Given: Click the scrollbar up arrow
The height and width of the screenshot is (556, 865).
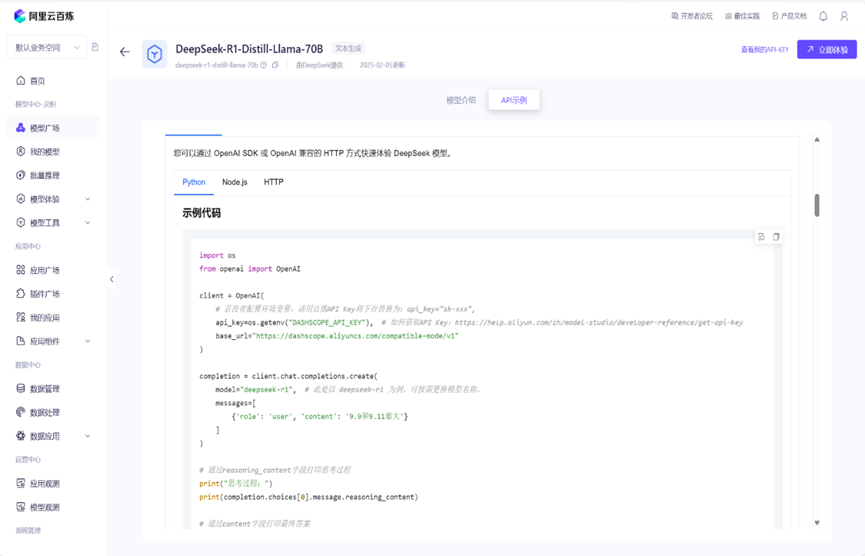Looking at the screenshot, I should point(817,140).
